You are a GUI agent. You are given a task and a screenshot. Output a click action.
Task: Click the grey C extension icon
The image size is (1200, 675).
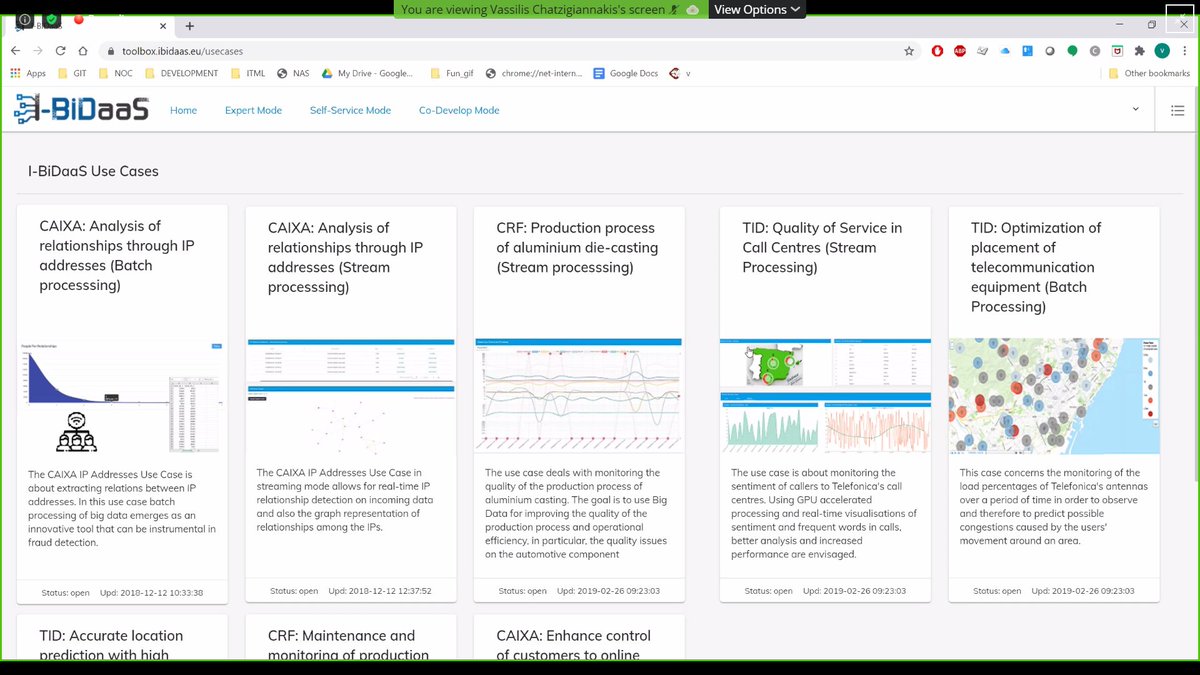(x=1094, y=50)
